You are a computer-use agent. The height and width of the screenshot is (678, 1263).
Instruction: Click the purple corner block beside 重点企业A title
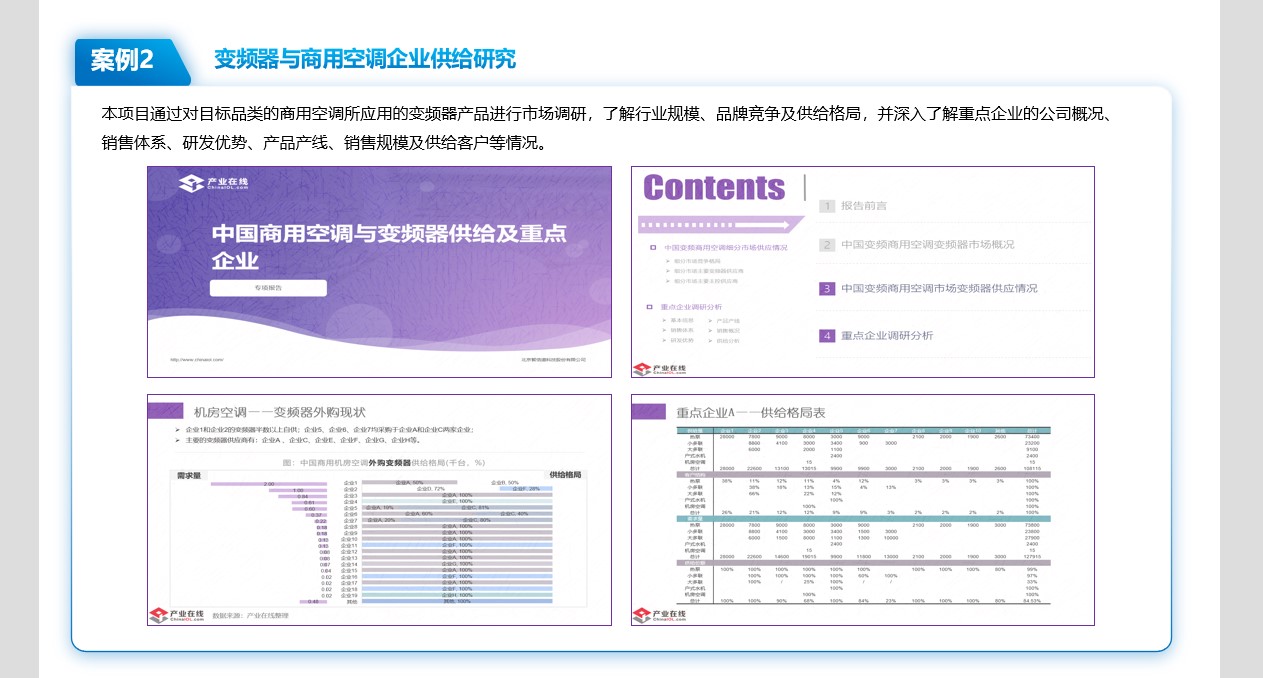(x=648, y=409)
